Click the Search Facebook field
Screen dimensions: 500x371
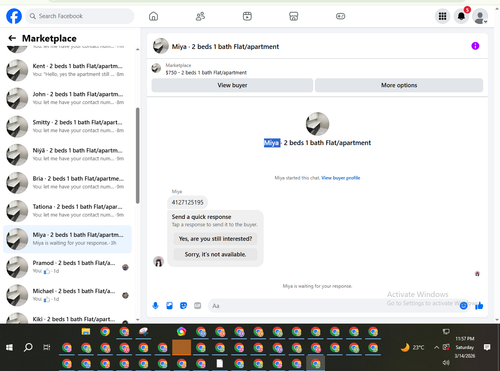[80, 16]
